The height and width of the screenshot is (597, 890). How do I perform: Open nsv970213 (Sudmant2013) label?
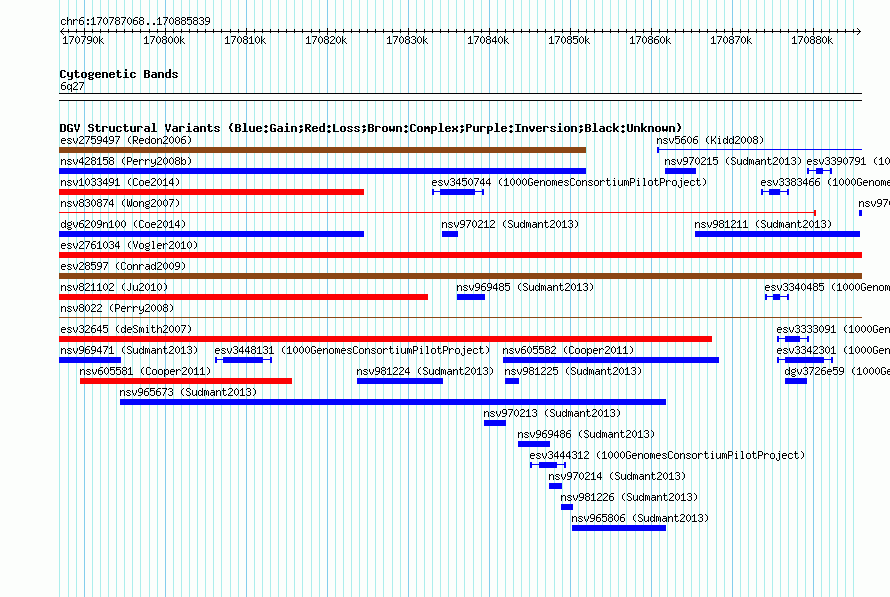(x=552, y=413)
